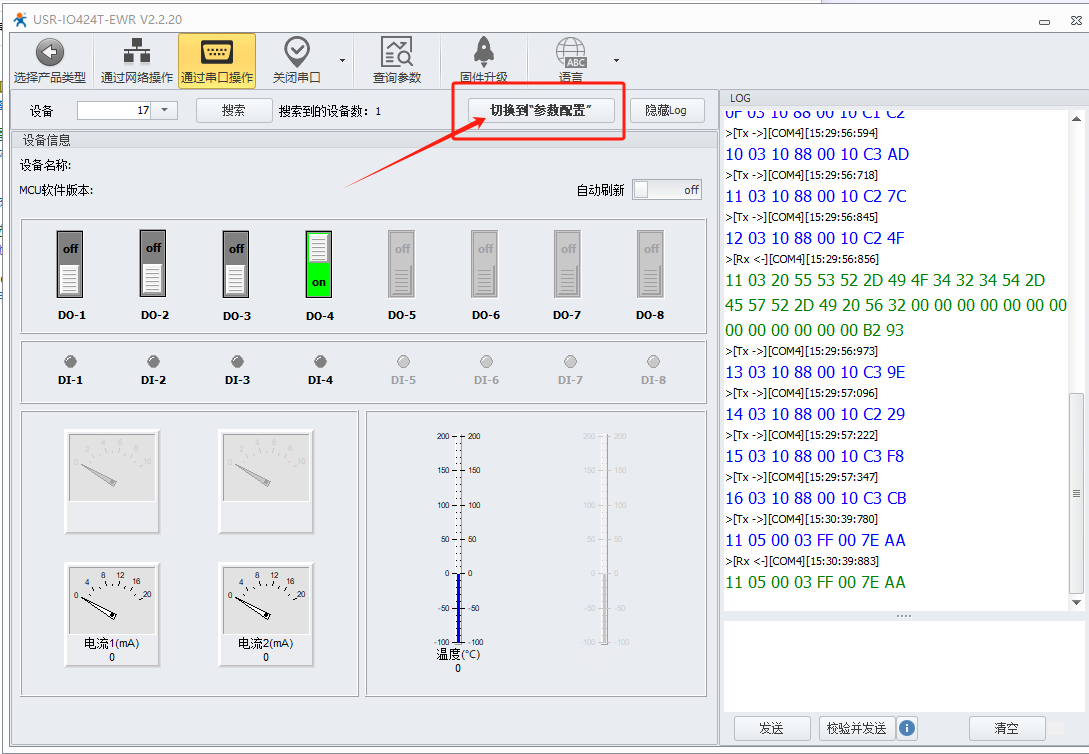Click the DI-1 indicator light
Image resolution: width=1089 pixels, height=754 pixels.
(x=70, y=361)
